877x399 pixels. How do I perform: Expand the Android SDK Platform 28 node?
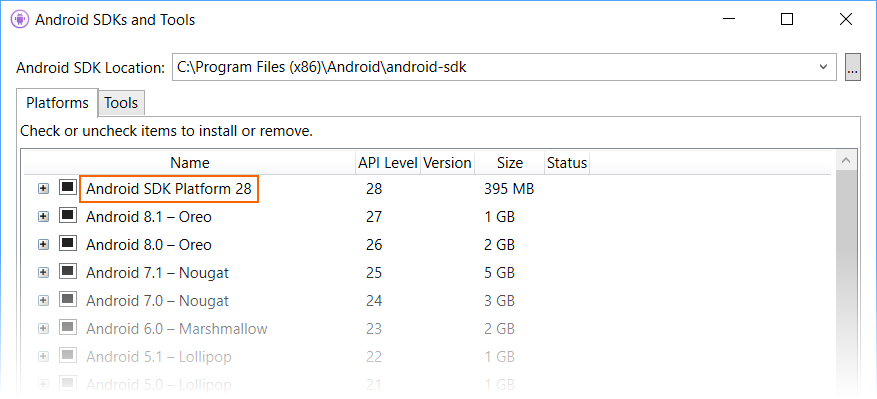pos(43,189)
